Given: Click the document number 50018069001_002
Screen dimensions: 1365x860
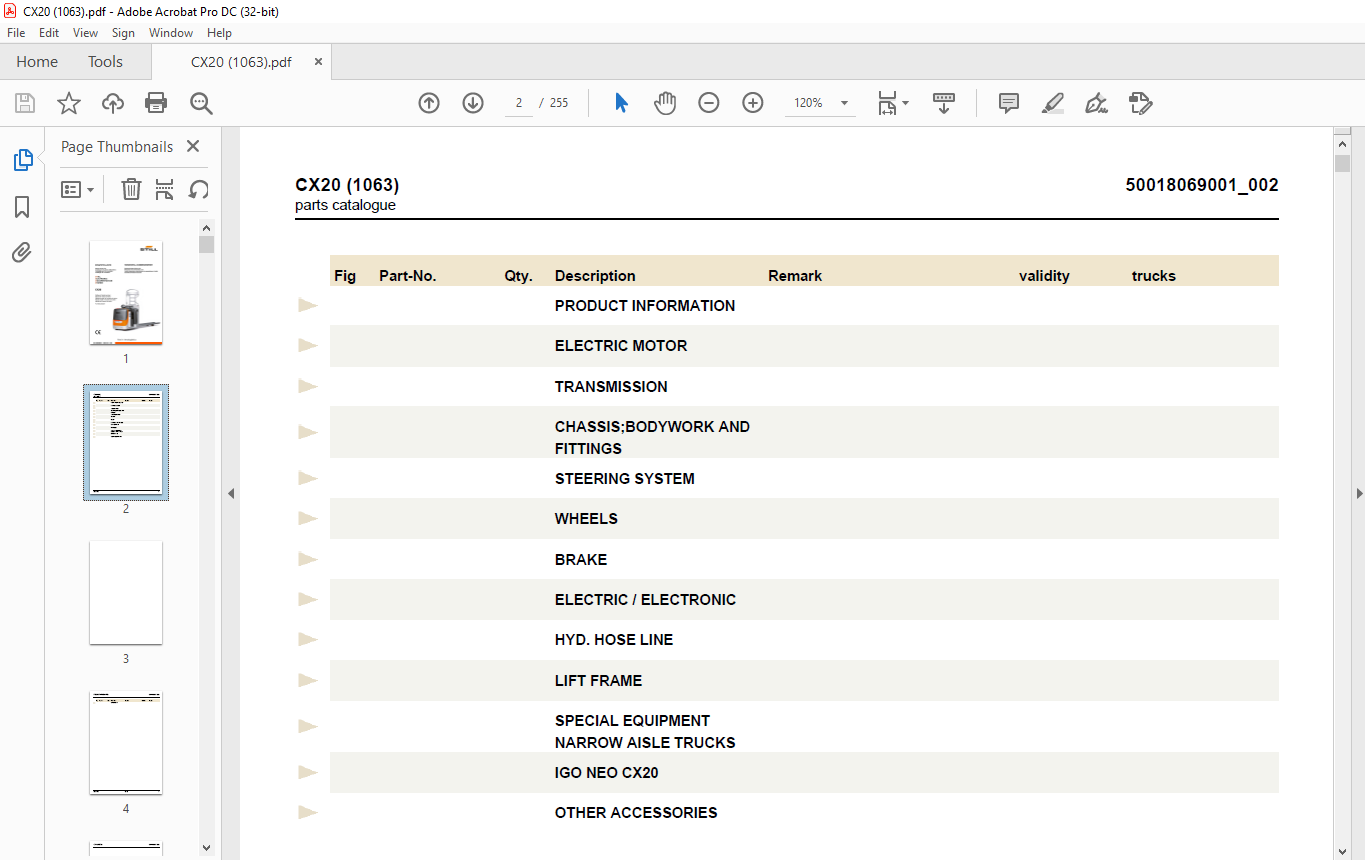Looking at the screenshot, I should click(x=1202, y=185).
